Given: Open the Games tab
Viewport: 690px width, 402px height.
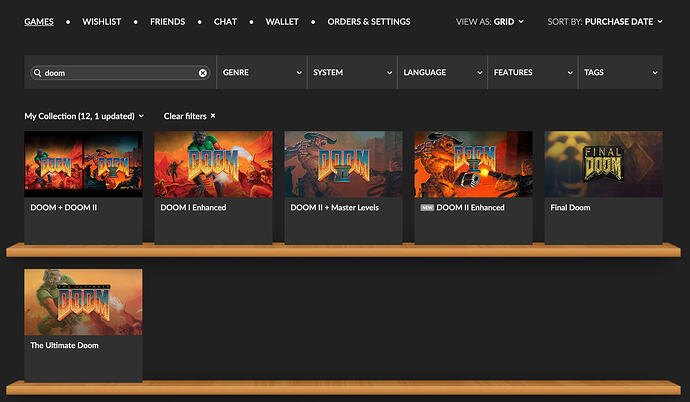Looking at the screenshot, I should point(39,22).
